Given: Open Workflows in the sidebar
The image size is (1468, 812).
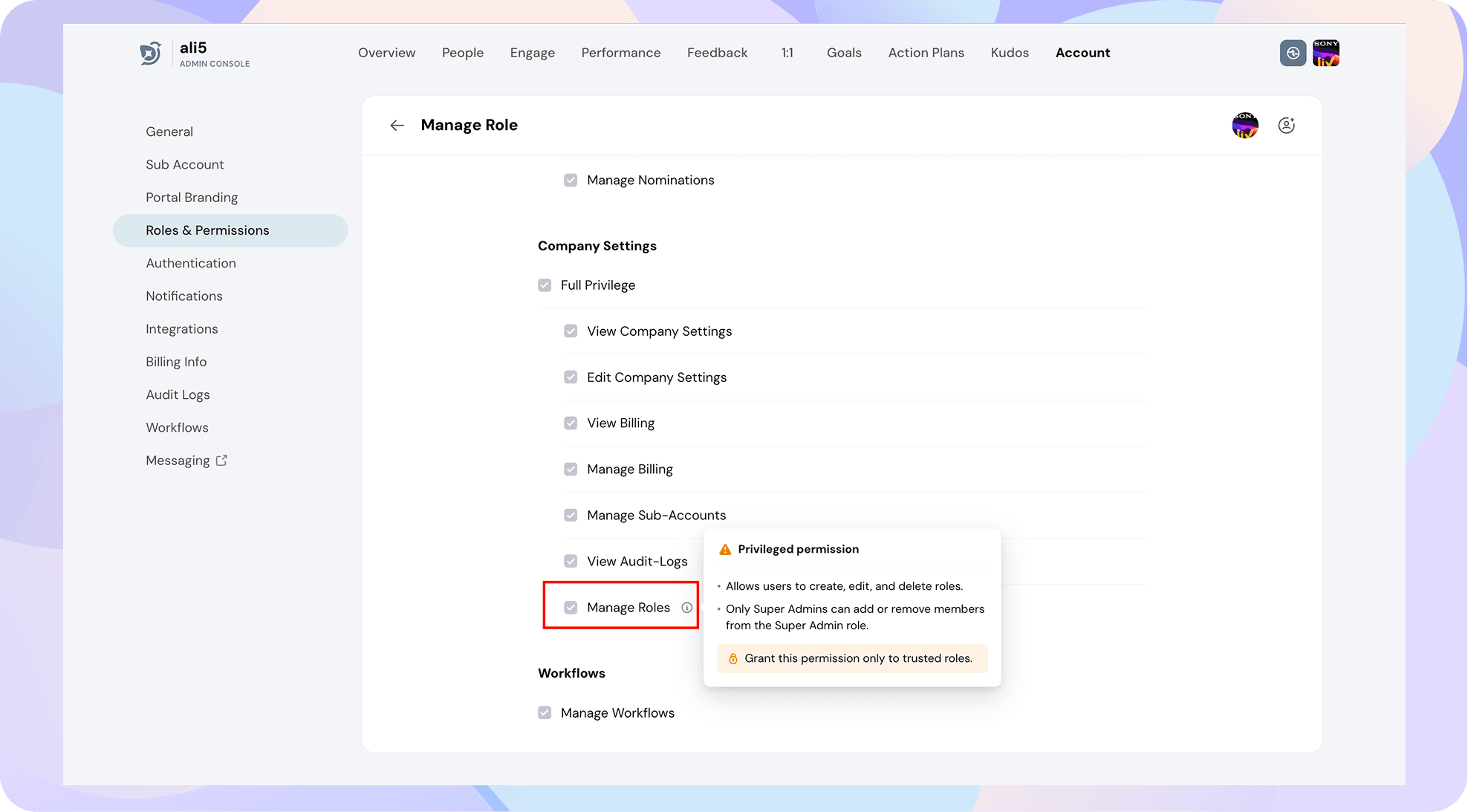Looking at the screenshot, I should tap(230, 428).
